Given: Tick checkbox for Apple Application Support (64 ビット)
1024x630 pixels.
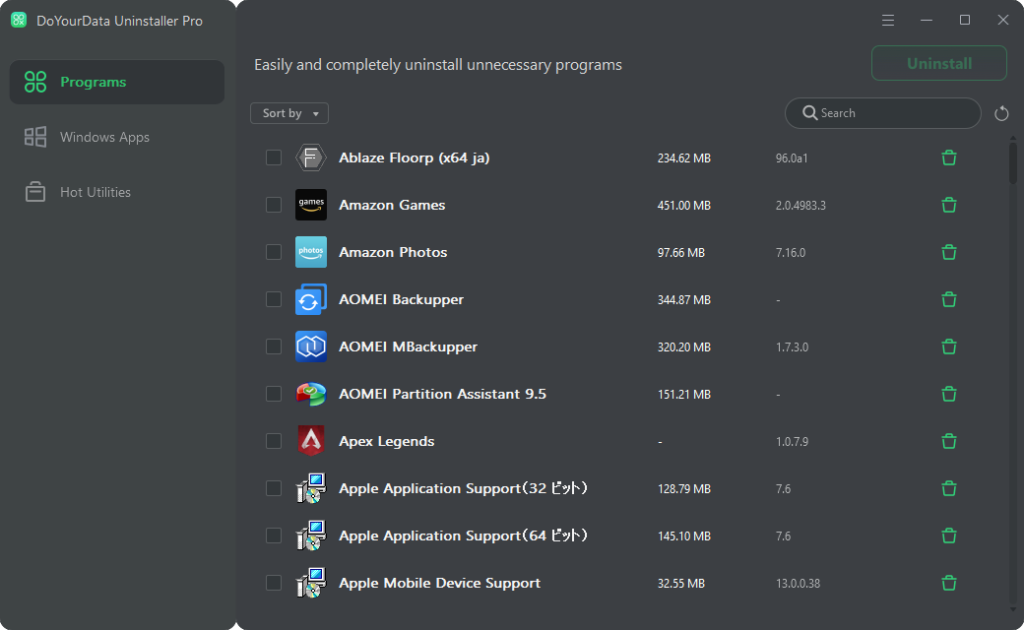Looking at the screenshot, I should [274, 536].
